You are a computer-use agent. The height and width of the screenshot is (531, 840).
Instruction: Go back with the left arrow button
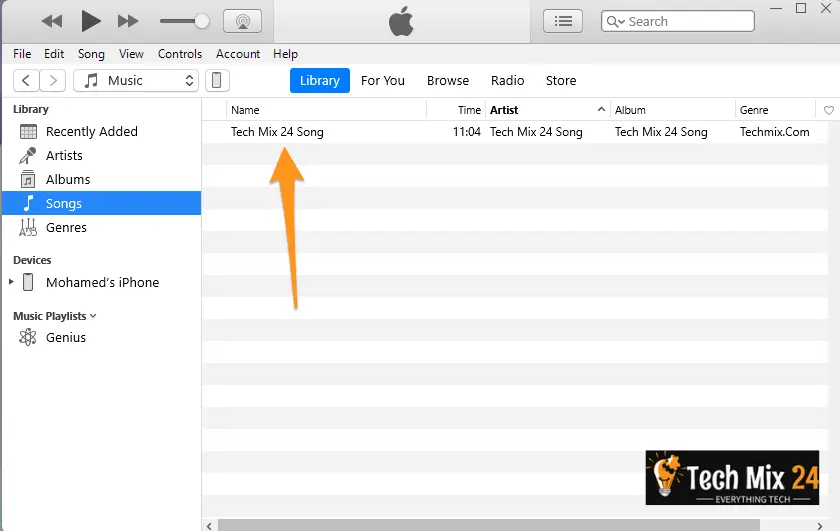(26, 81)
